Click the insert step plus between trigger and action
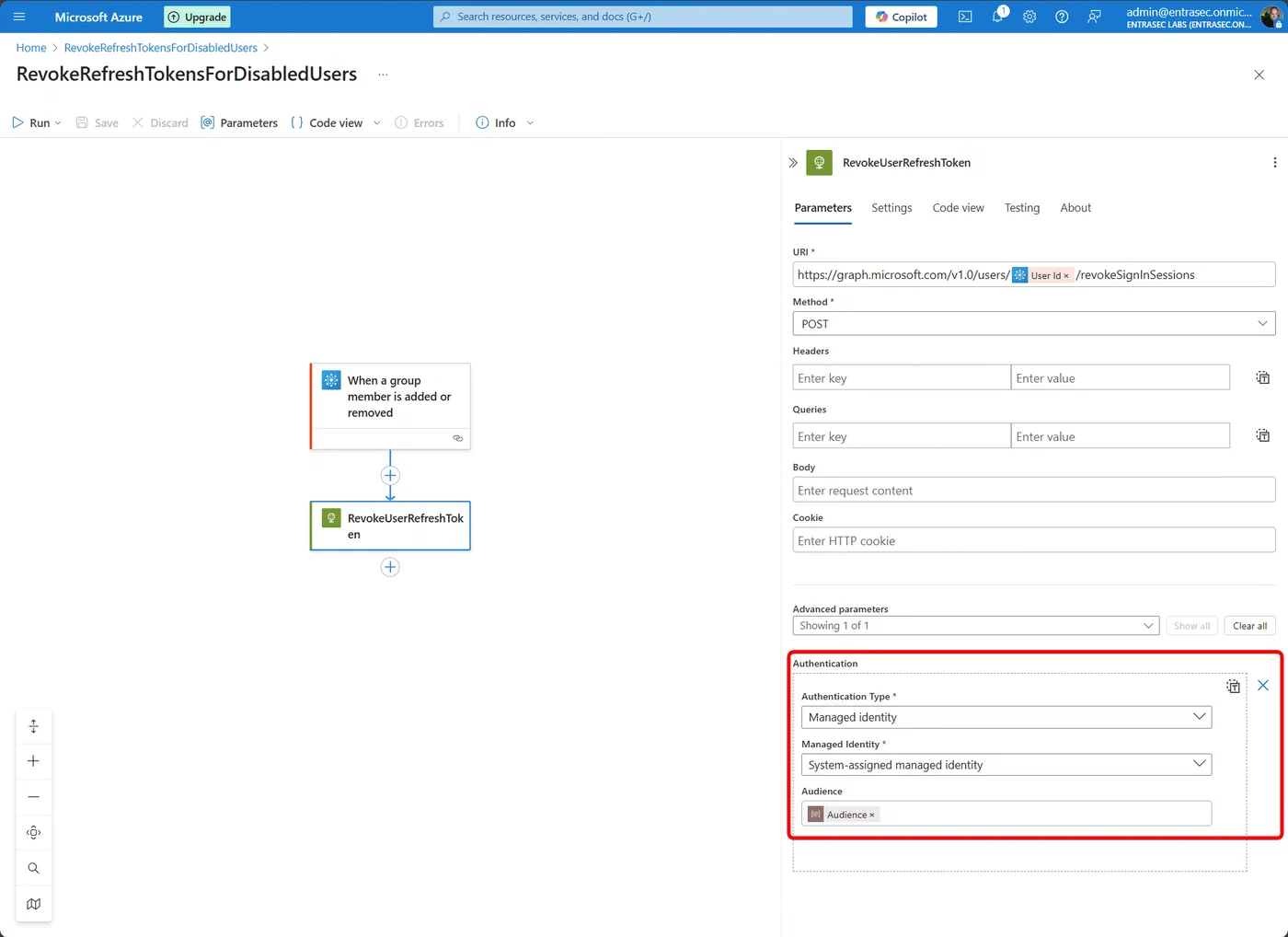 390,476
